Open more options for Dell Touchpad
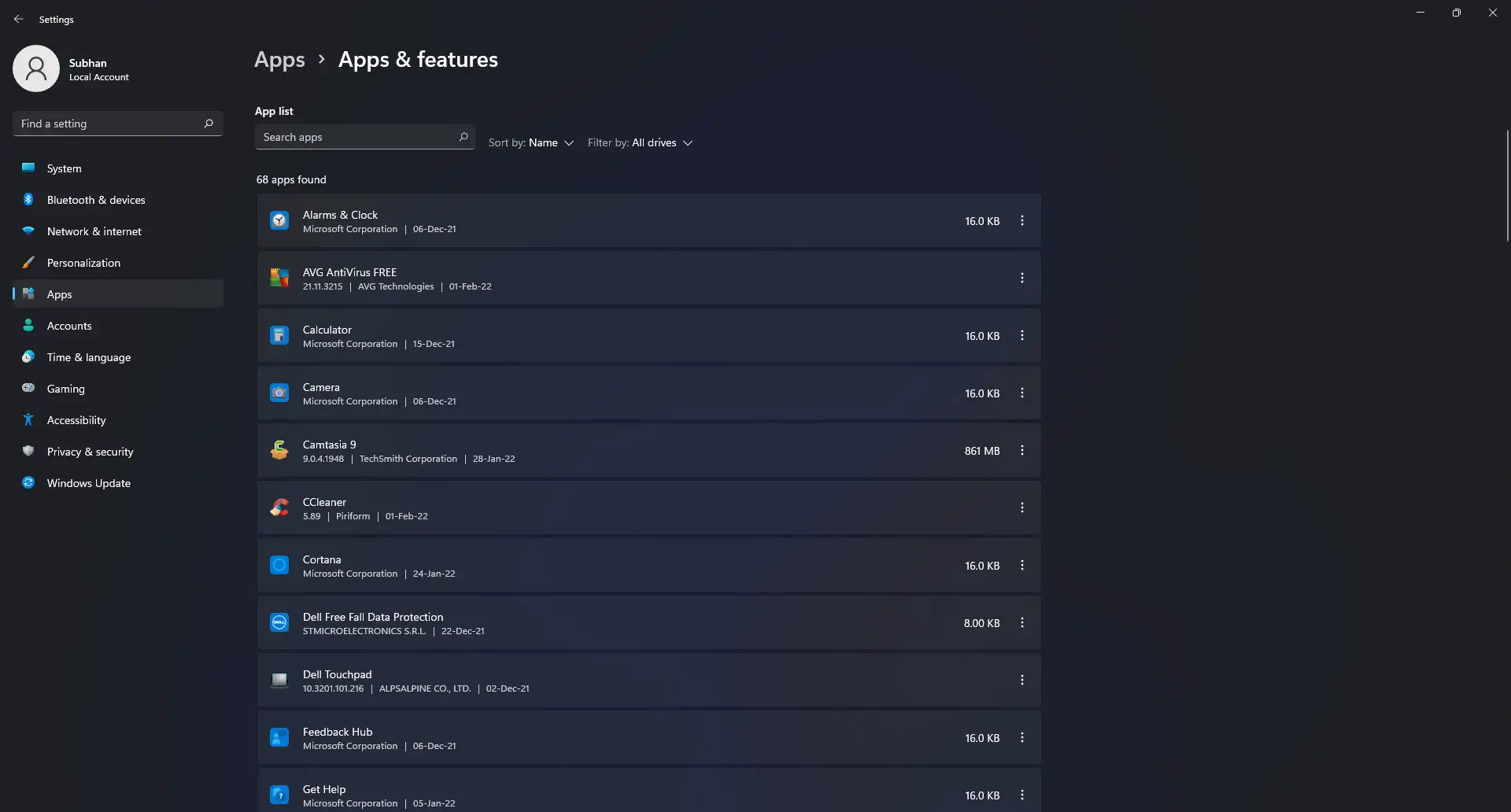Image resolution: width=1511 pixels, height=812 pixels. click(1022, 681)
